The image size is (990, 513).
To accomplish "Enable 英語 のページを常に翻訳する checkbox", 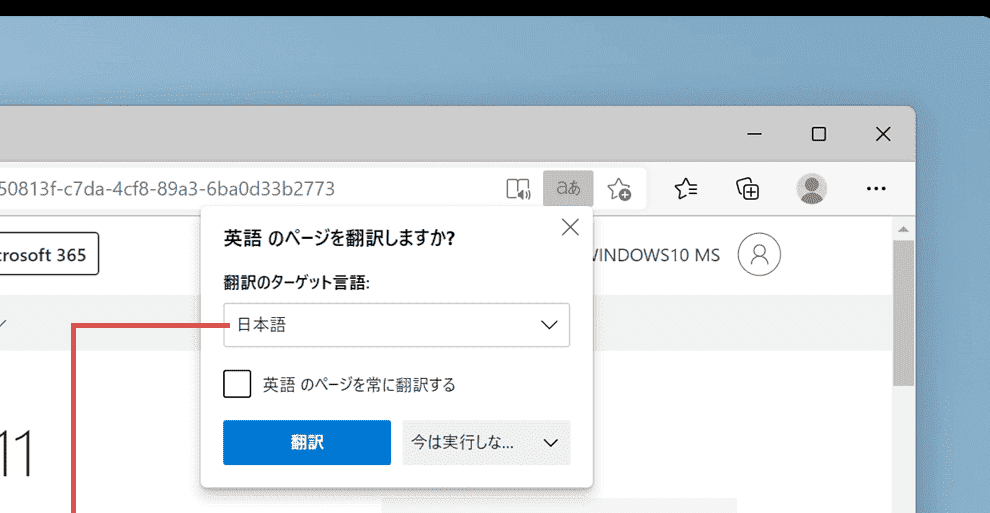I will pyautogui.click(x=237, y=384).
